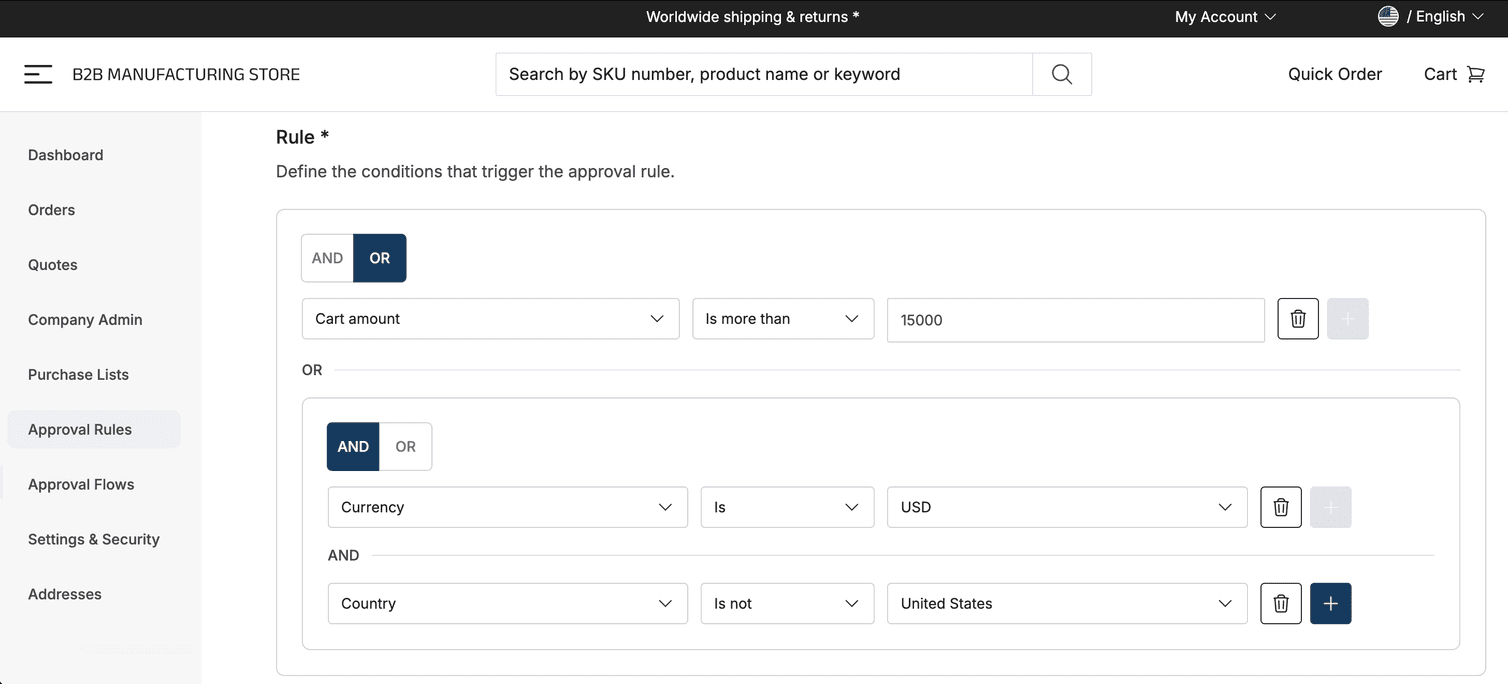This screenshot has width=1508, height=684.
Task: Click the search magnifier icon
Action: click(x=1060, y=73)
